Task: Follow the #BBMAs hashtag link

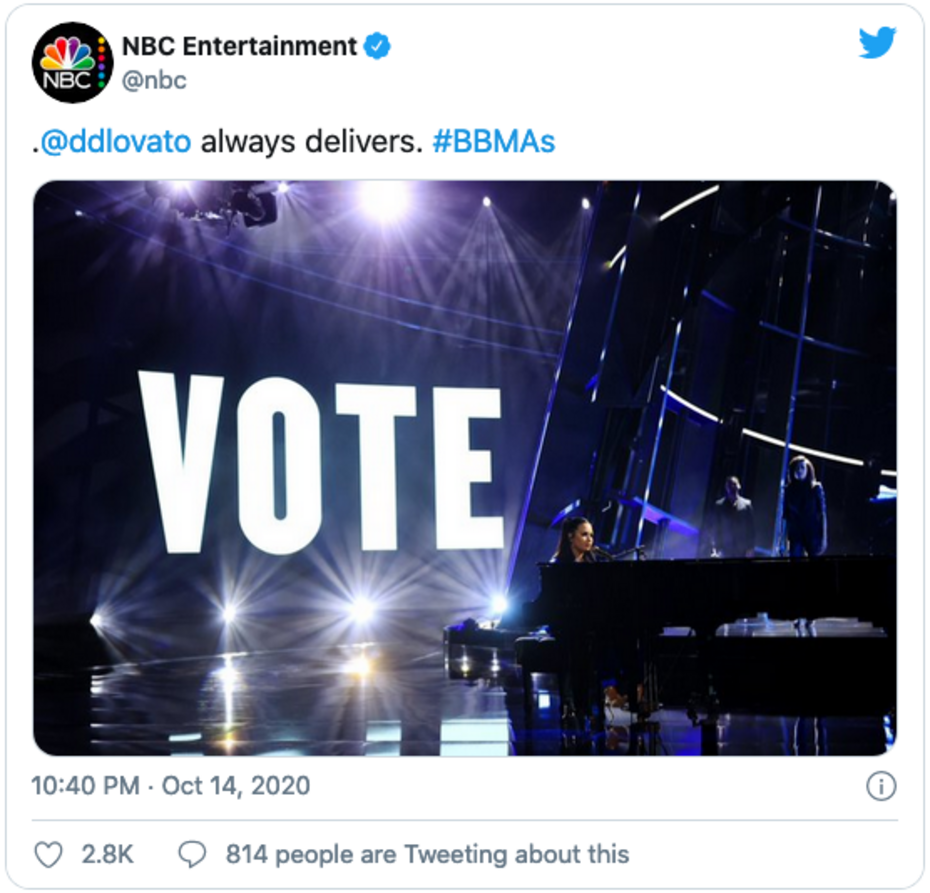Action: 493,142
